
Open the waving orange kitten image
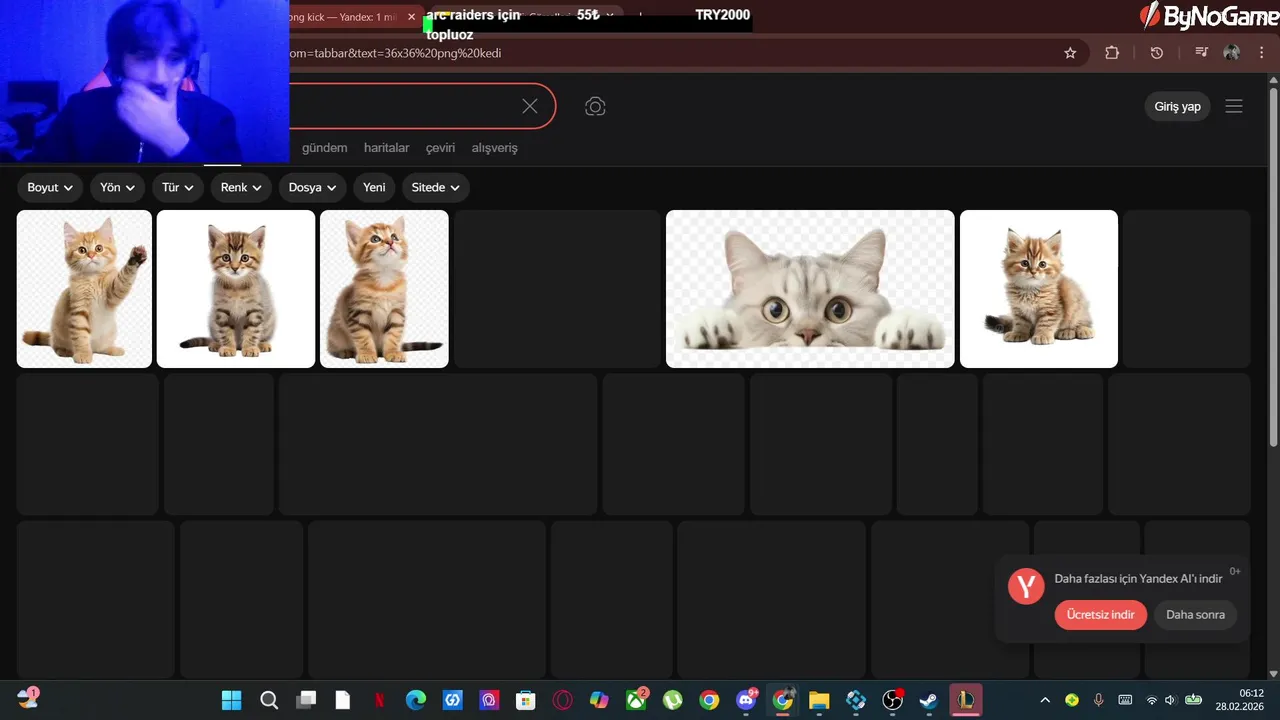coord(84,289)
